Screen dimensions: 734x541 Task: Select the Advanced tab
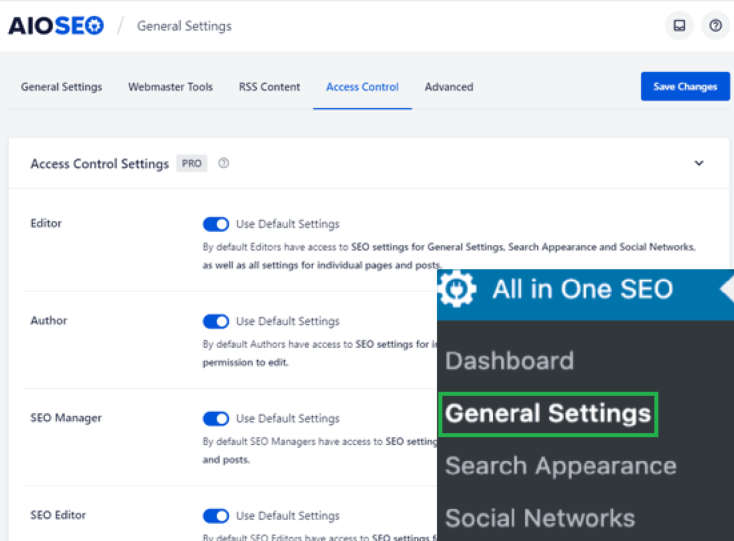pyautogui.click(x=449, y=87)
